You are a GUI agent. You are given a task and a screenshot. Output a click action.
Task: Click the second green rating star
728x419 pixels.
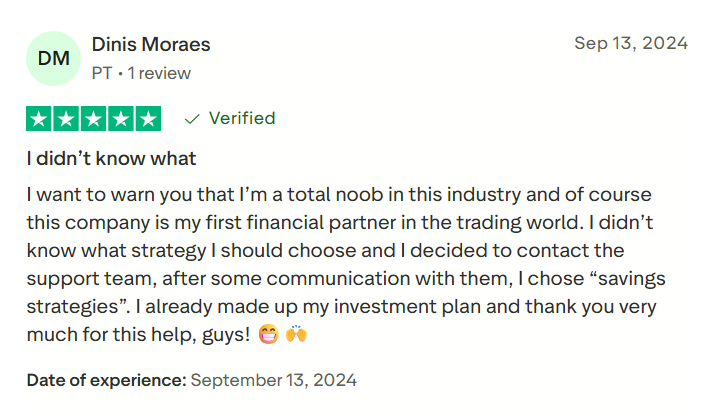[x=66, y=119]
